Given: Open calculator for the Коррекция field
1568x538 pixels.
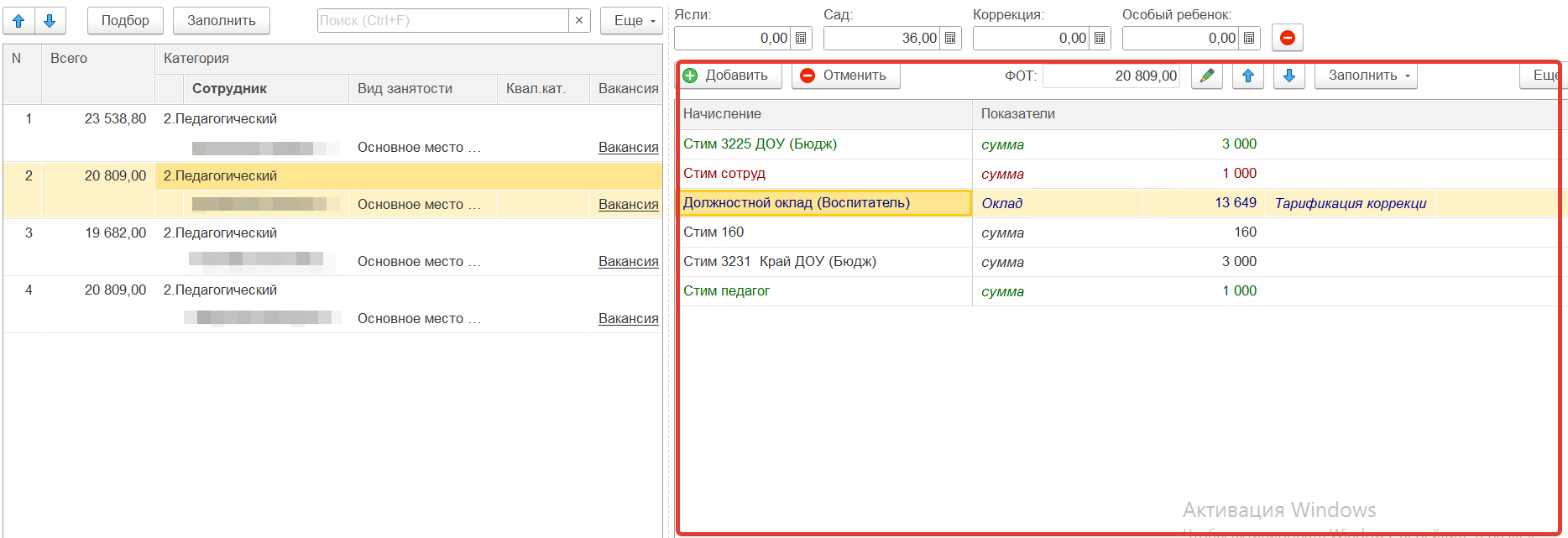Looking at the screenshot, I should coord(1100,38).
